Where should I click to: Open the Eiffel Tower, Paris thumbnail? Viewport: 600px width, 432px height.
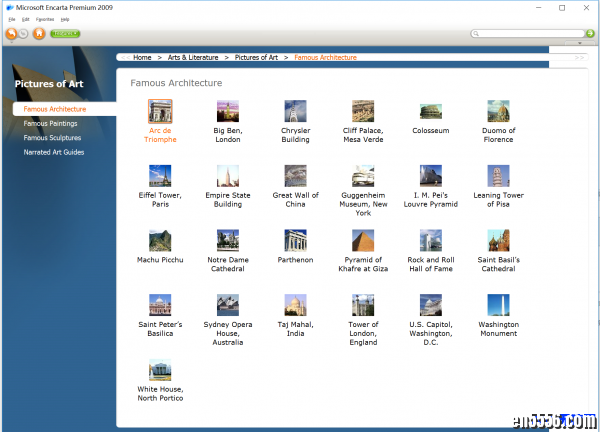coord(160,176)
